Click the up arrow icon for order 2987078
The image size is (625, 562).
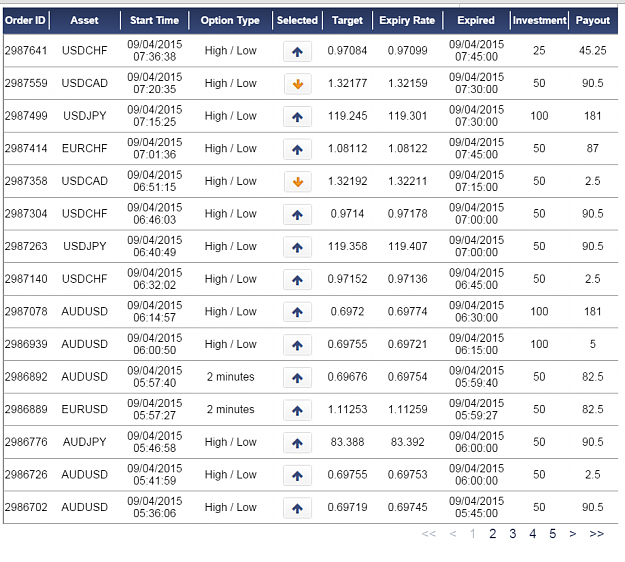(297, 312)
